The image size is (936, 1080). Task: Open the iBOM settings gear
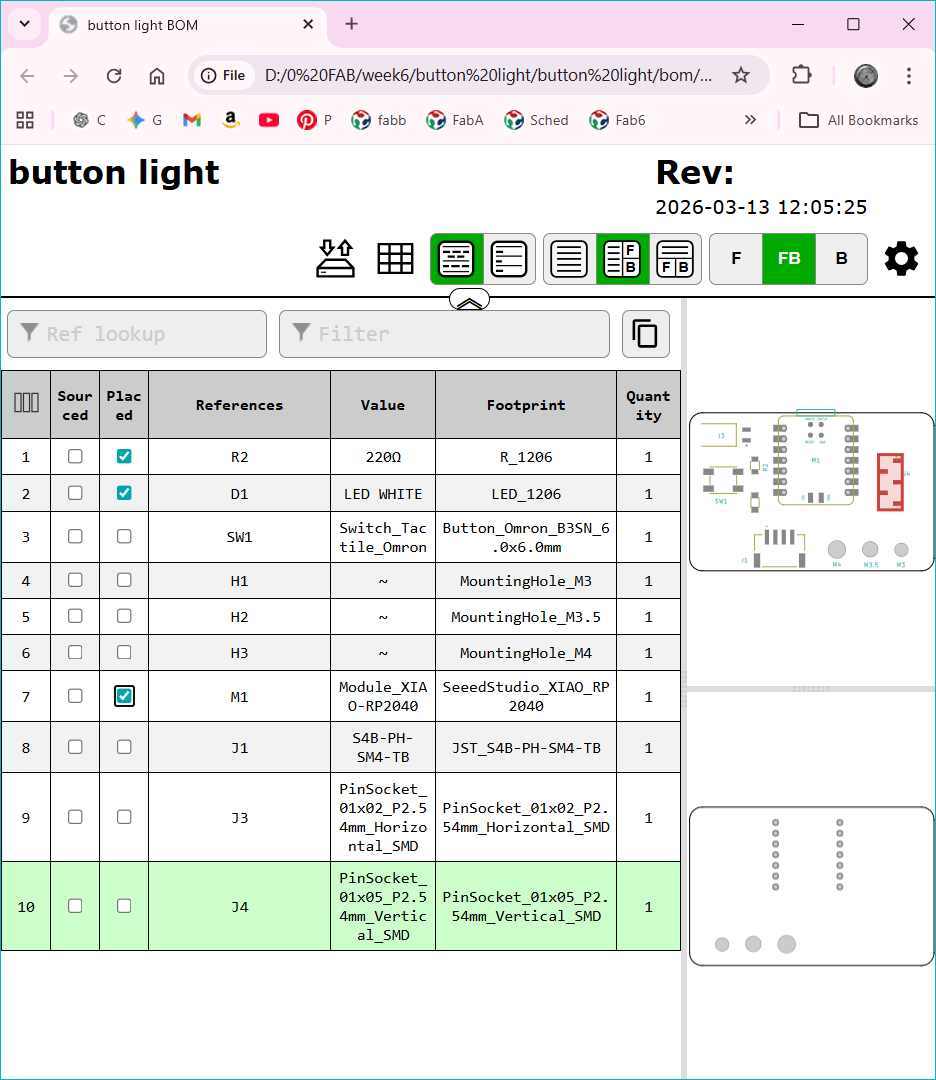click(x=900, y=258)
